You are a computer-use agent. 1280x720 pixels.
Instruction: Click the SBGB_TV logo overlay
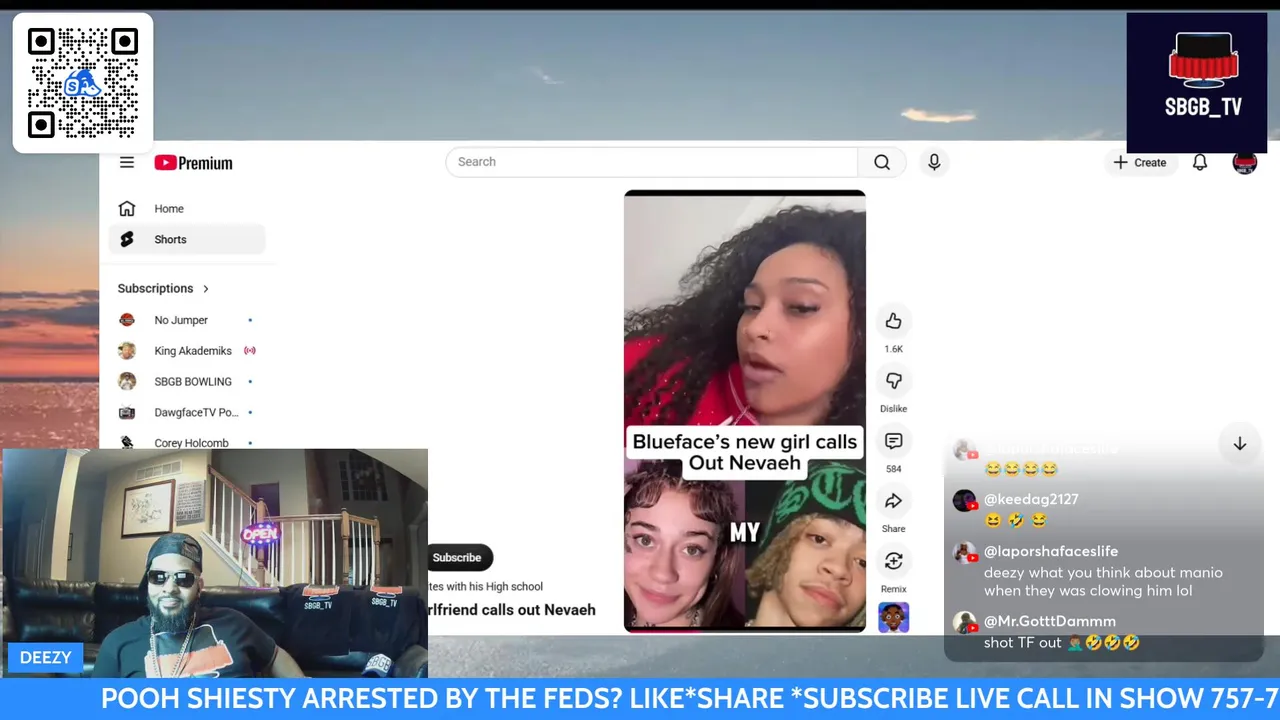click(1197, 83)
